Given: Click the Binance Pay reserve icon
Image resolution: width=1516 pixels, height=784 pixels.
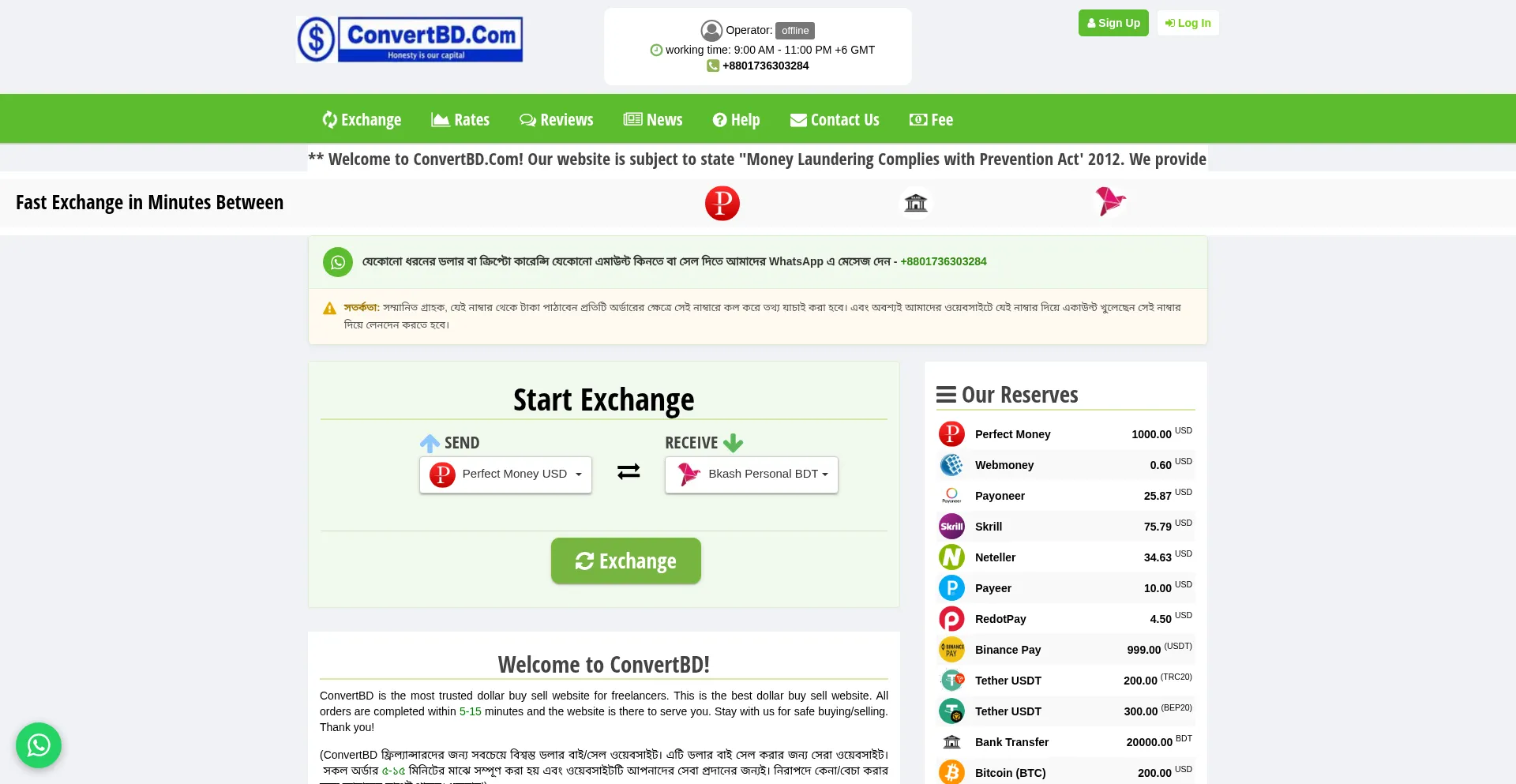Looking at the screenshot, I should 951,650.
